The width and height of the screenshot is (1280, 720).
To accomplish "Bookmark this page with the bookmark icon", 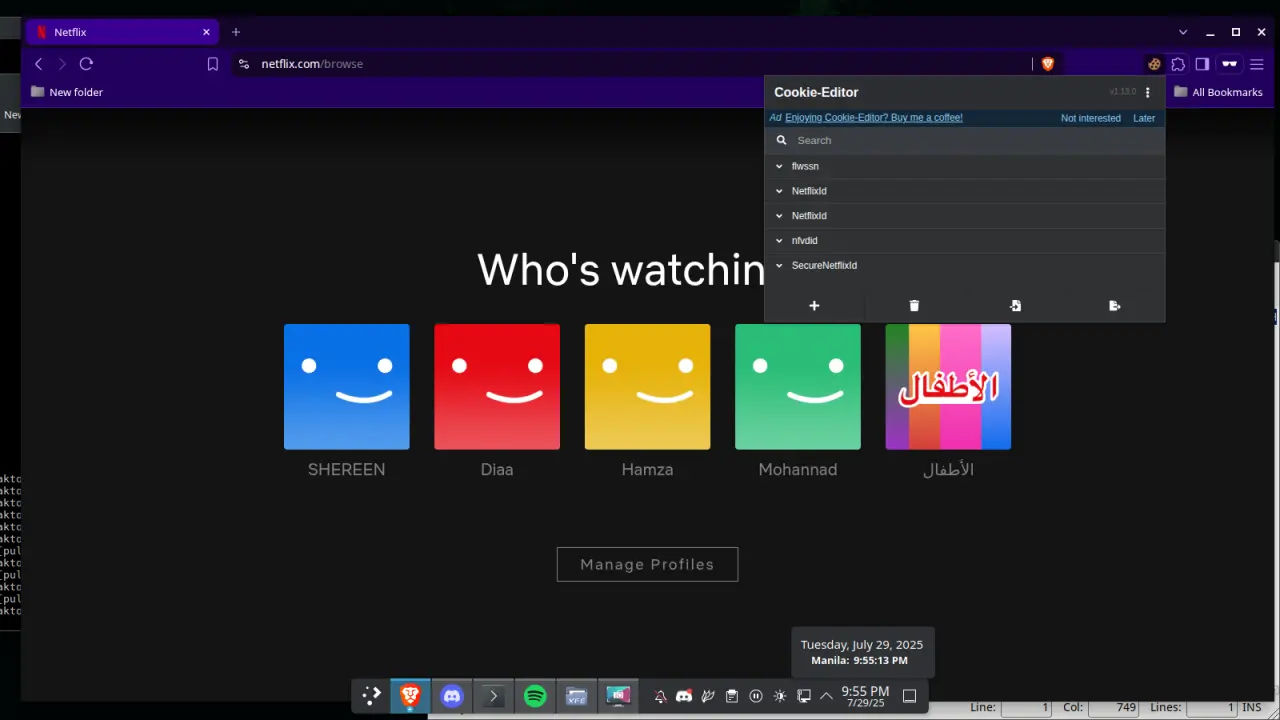I will click(212, 64).
